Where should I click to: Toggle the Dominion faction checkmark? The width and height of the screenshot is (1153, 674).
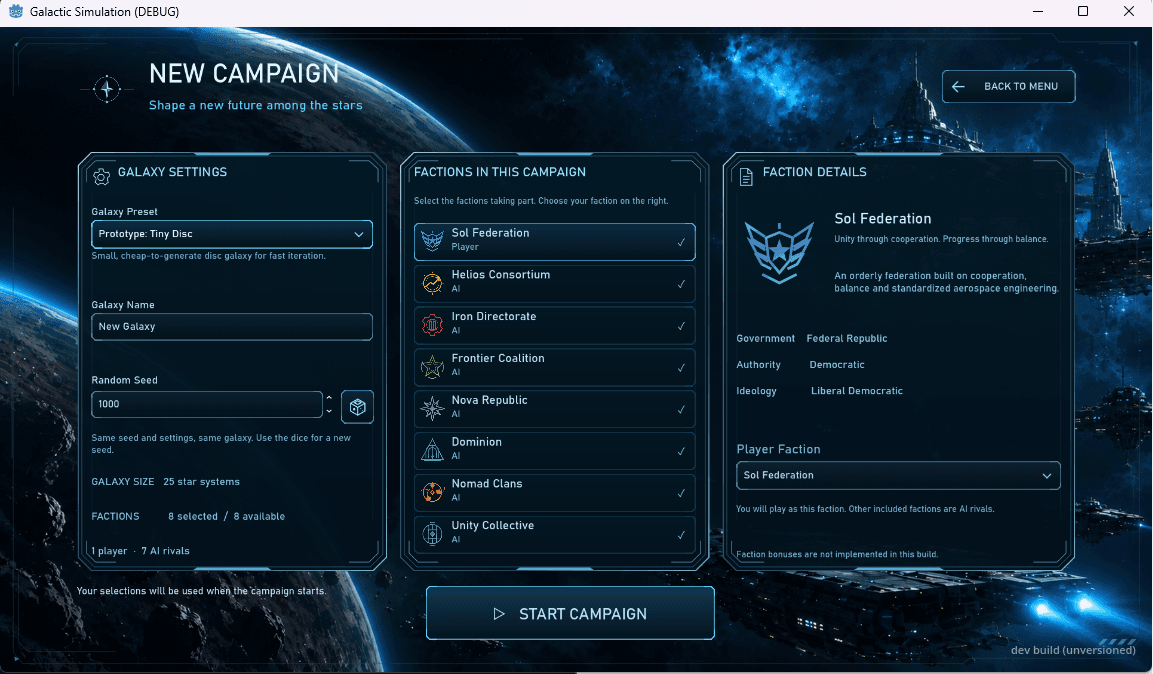pos(681,452)
